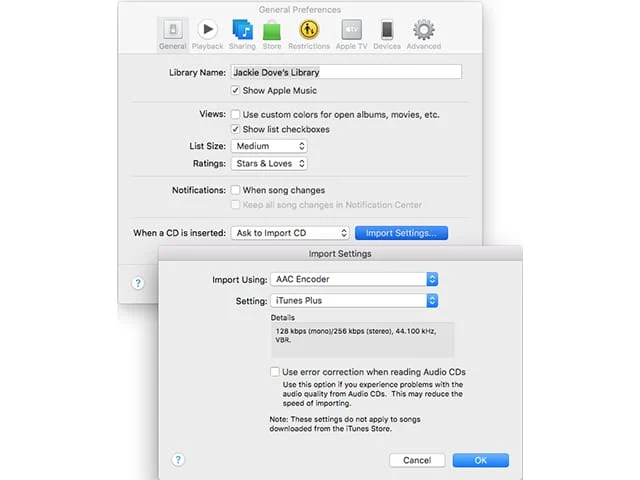Click help button in General Preferences window

point(138,283)
